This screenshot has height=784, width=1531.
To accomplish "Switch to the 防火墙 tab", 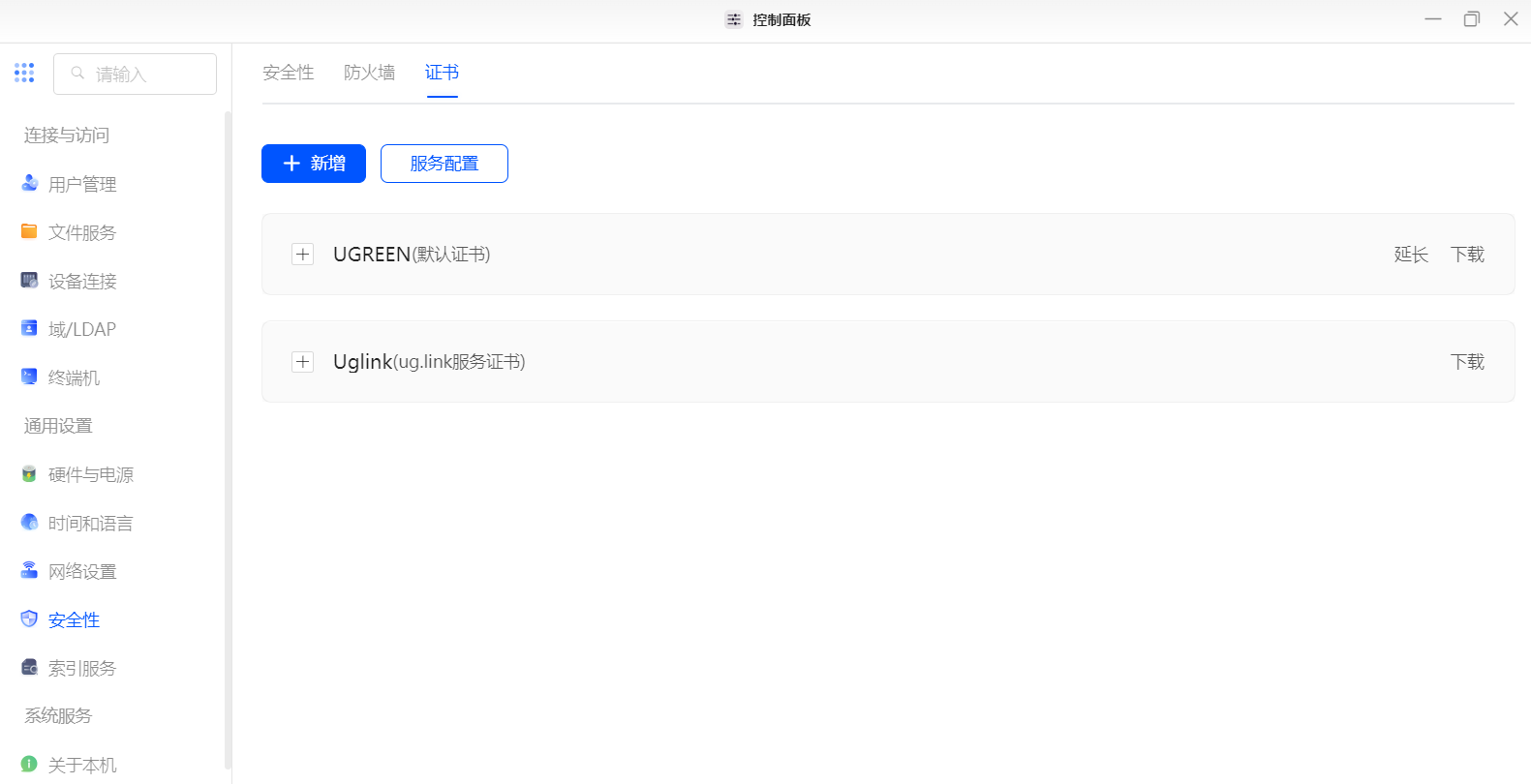I will [369, 73].
